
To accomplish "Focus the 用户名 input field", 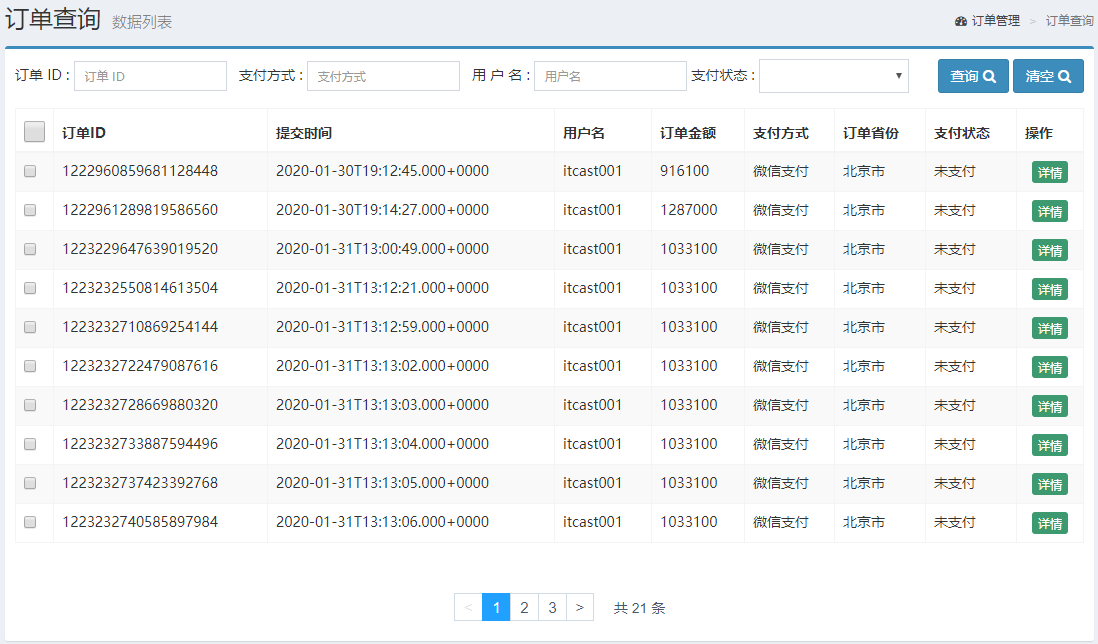I will 610,76.
